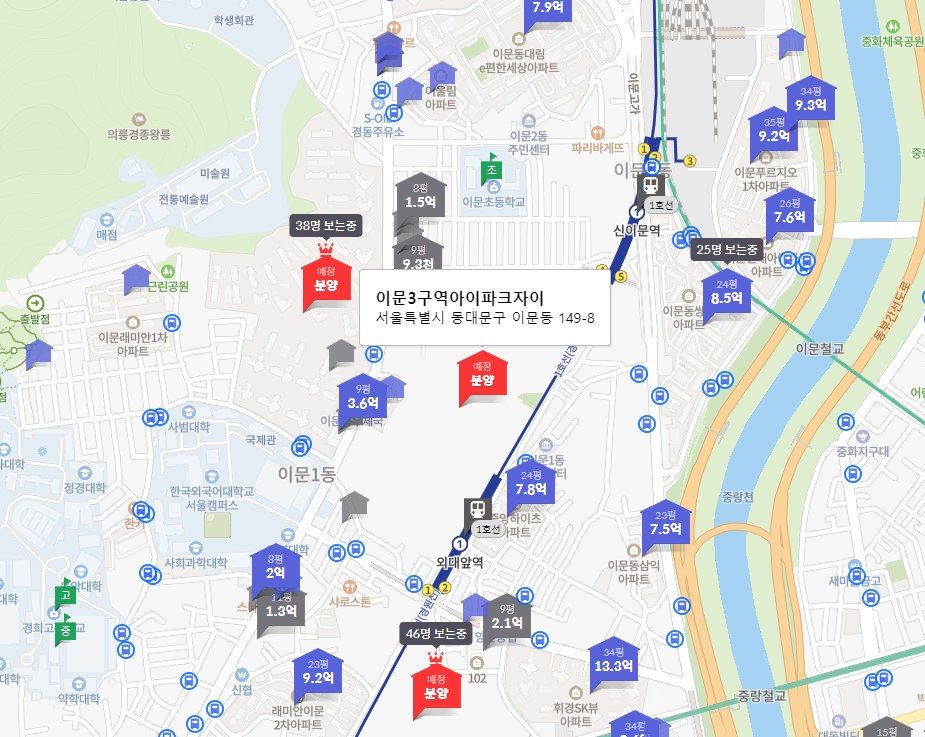Click the 출발점 green arrow icon
The width and height of the screenshot is (925, 737).
point(35,303)
